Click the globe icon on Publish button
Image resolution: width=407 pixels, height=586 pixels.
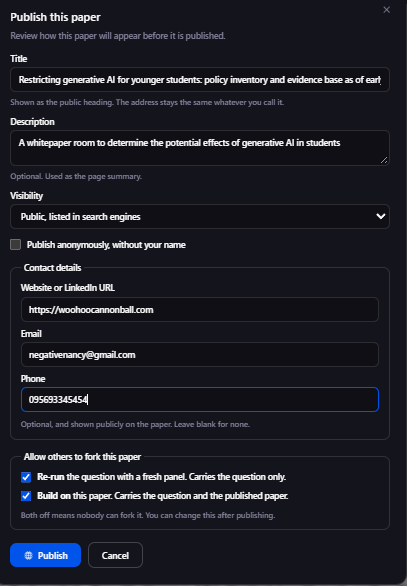click(x=28, y=555)
